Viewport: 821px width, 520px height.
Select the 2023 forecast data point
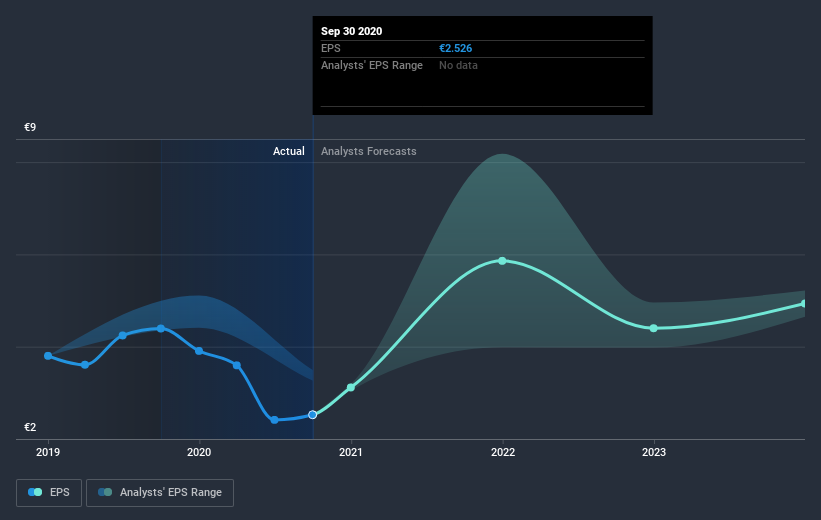pyautogui.click(x=653, y=328)
